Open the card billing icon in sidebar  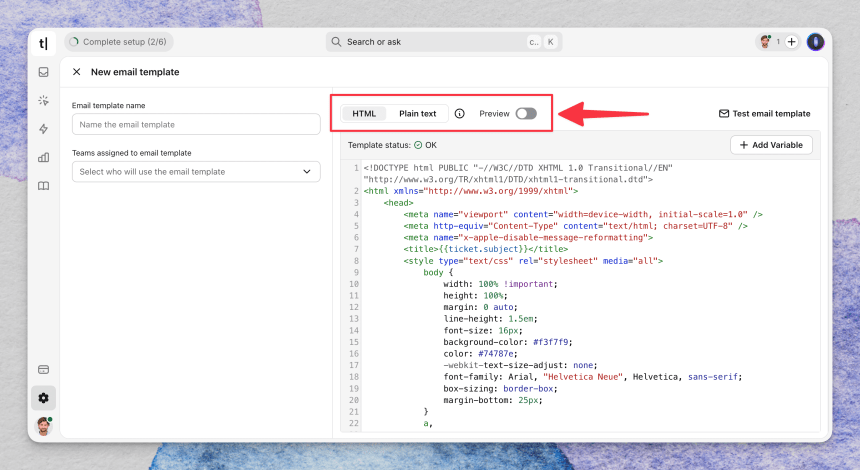(x=43, y=370)
